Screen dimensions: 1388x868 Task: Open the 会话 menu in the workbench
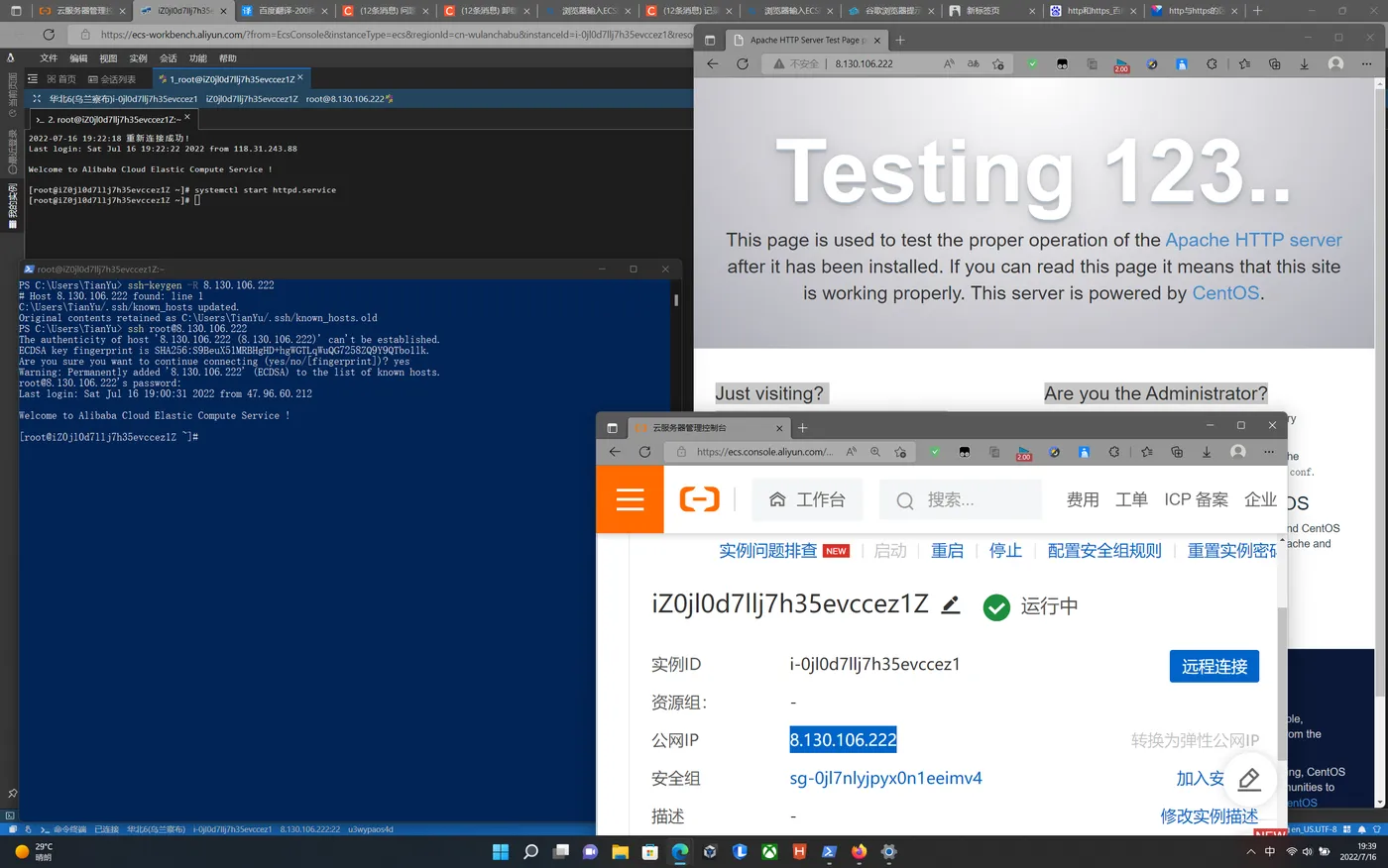pos(169,58)
